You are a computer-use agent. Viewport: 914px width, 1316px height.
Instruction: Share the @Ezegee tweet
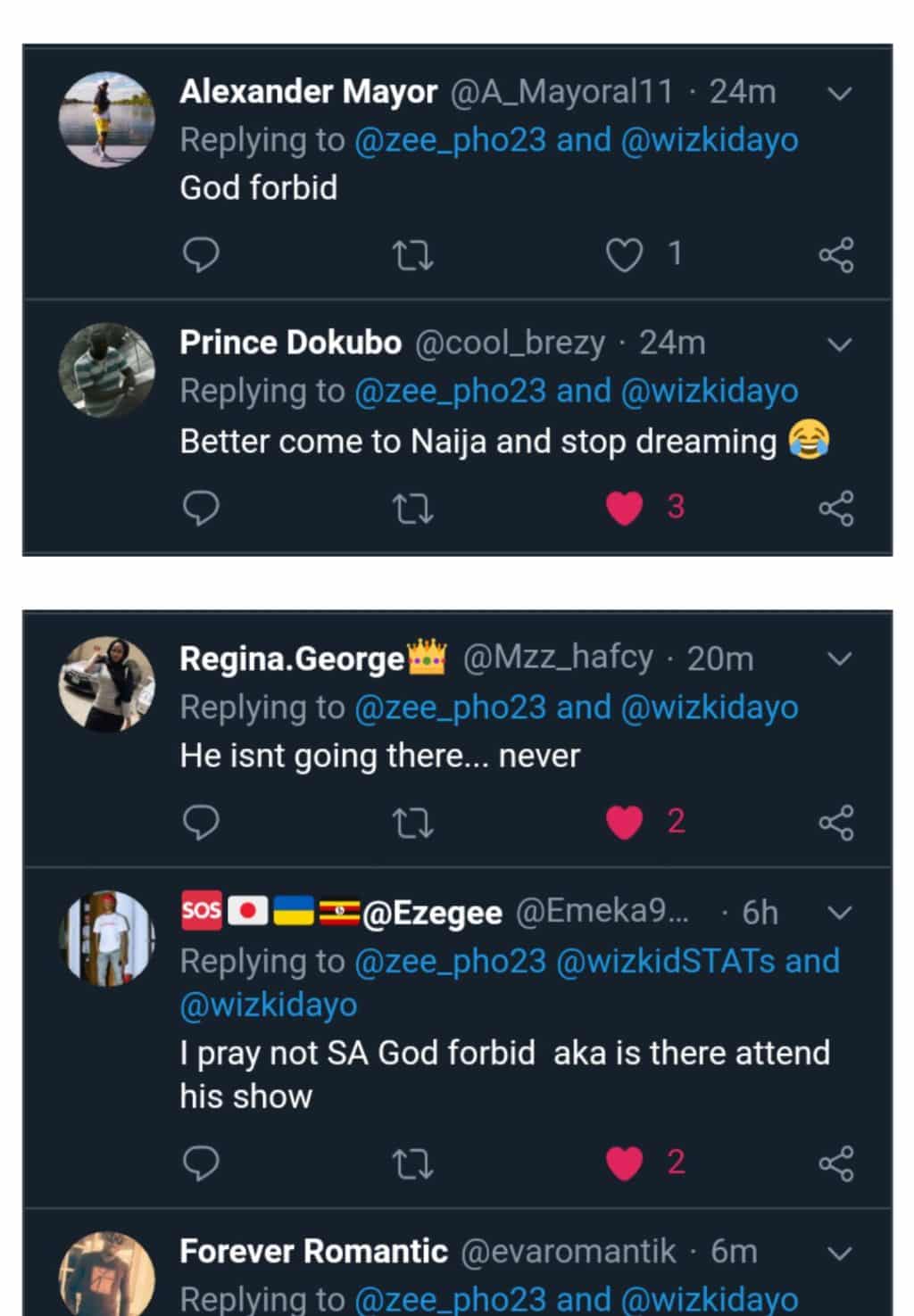[836, 1163]
